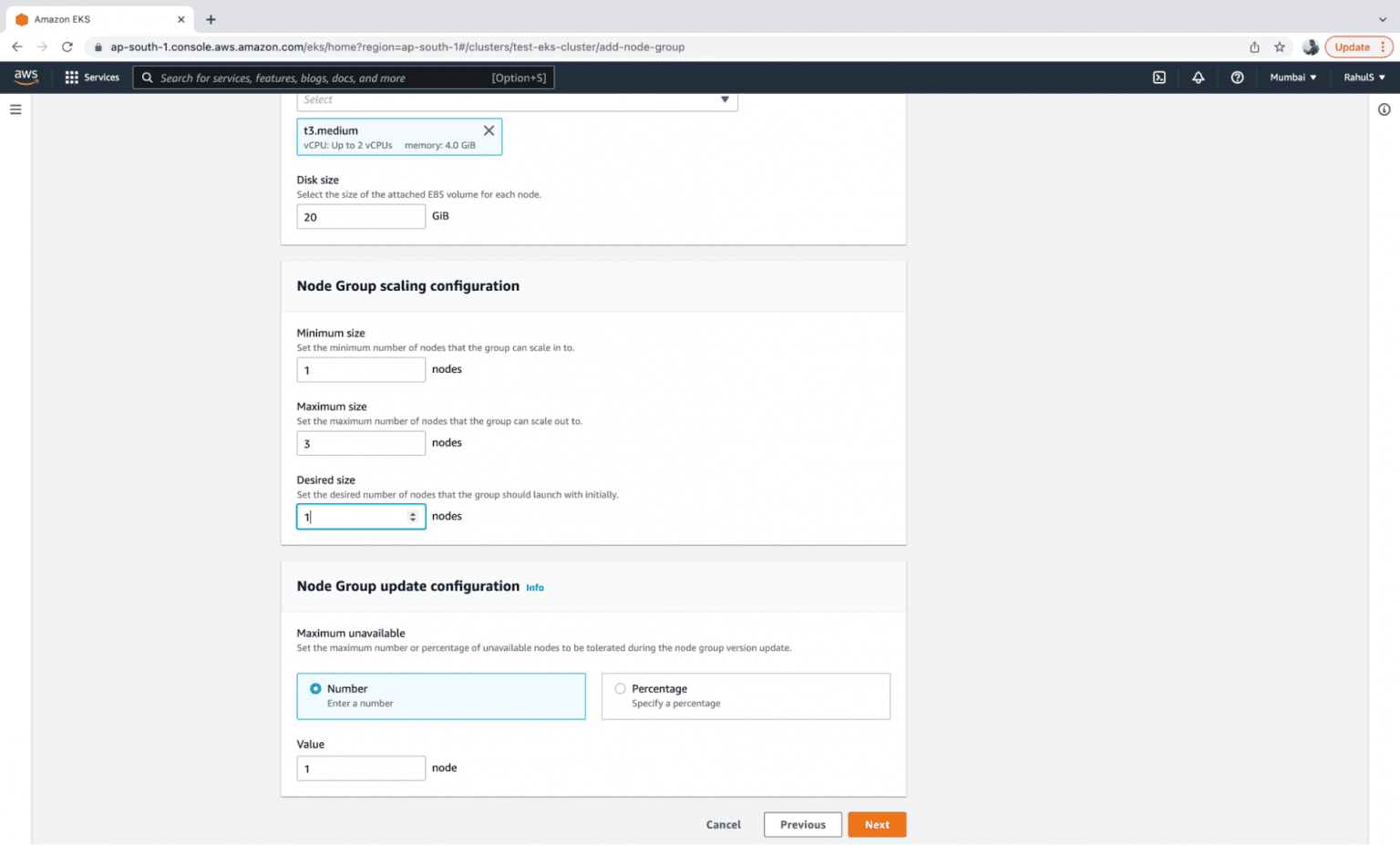Open the node group update configuration Info link
The image size is (1400, 845).
[x=535, y=587]
